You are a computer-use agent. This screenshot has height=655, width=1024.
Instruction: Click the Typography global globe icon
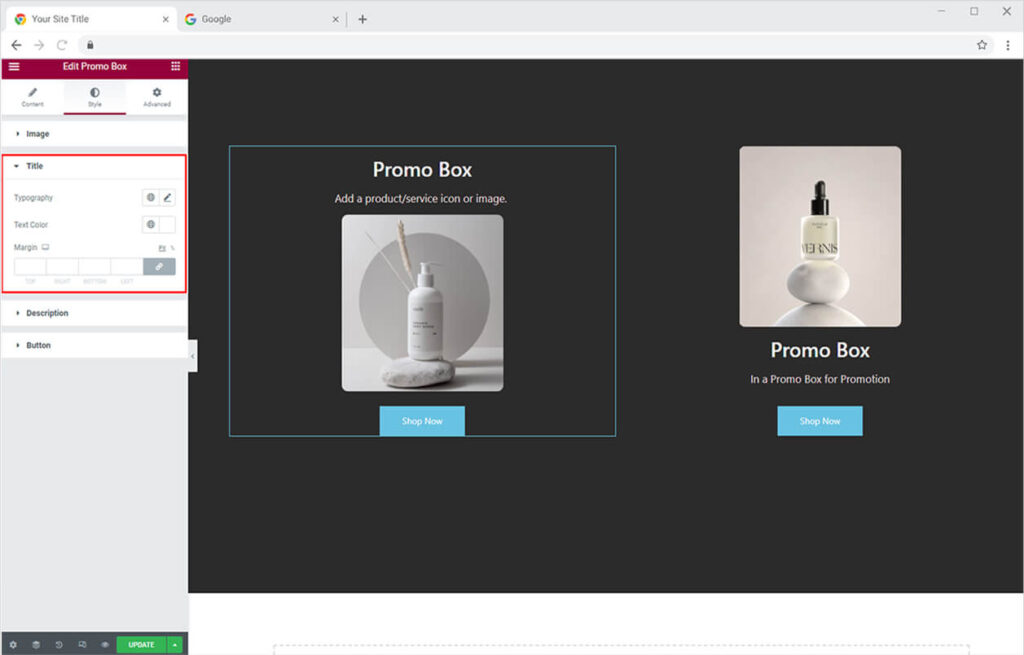pyautogui.click(x=150, y=198)
